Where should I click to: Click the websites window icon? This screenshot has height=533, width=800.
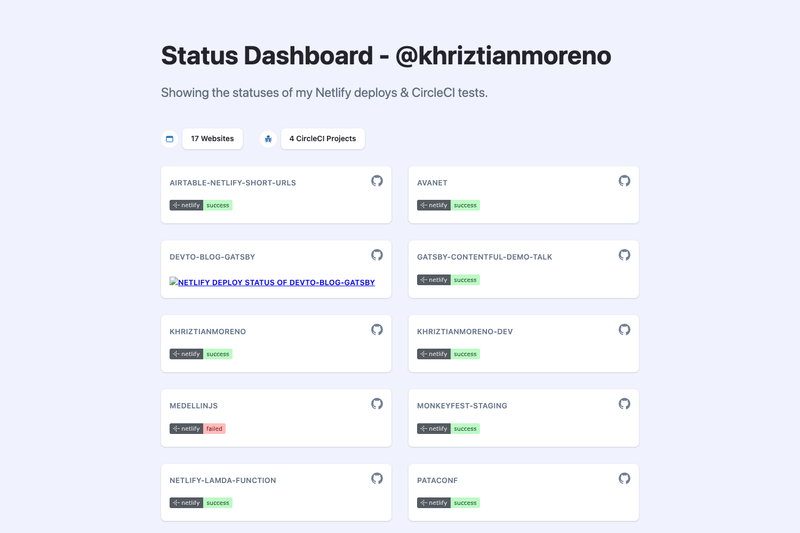pyautogui.click(x=169, y=139)
